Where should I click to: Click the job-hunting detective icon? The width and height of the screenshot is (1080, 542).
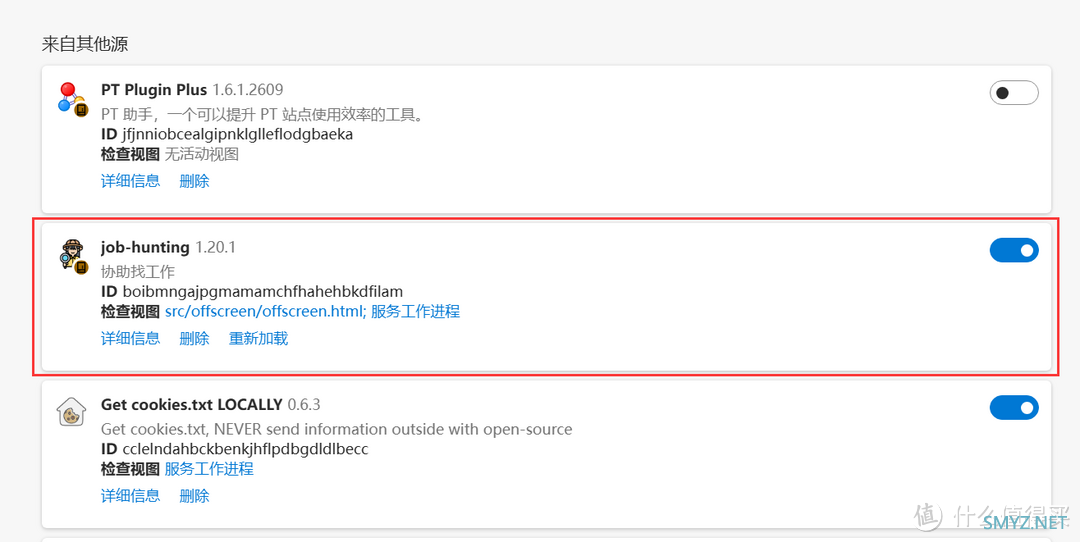click(x=72, y=256)
